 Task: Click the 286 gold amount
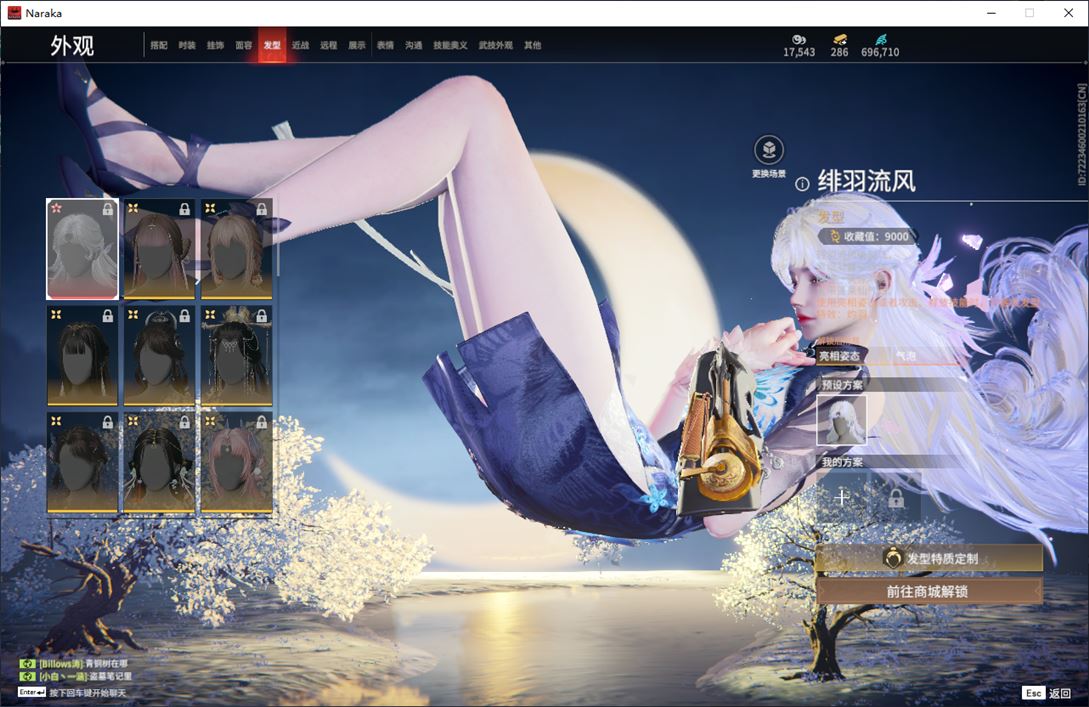click(x=840, y=52)
